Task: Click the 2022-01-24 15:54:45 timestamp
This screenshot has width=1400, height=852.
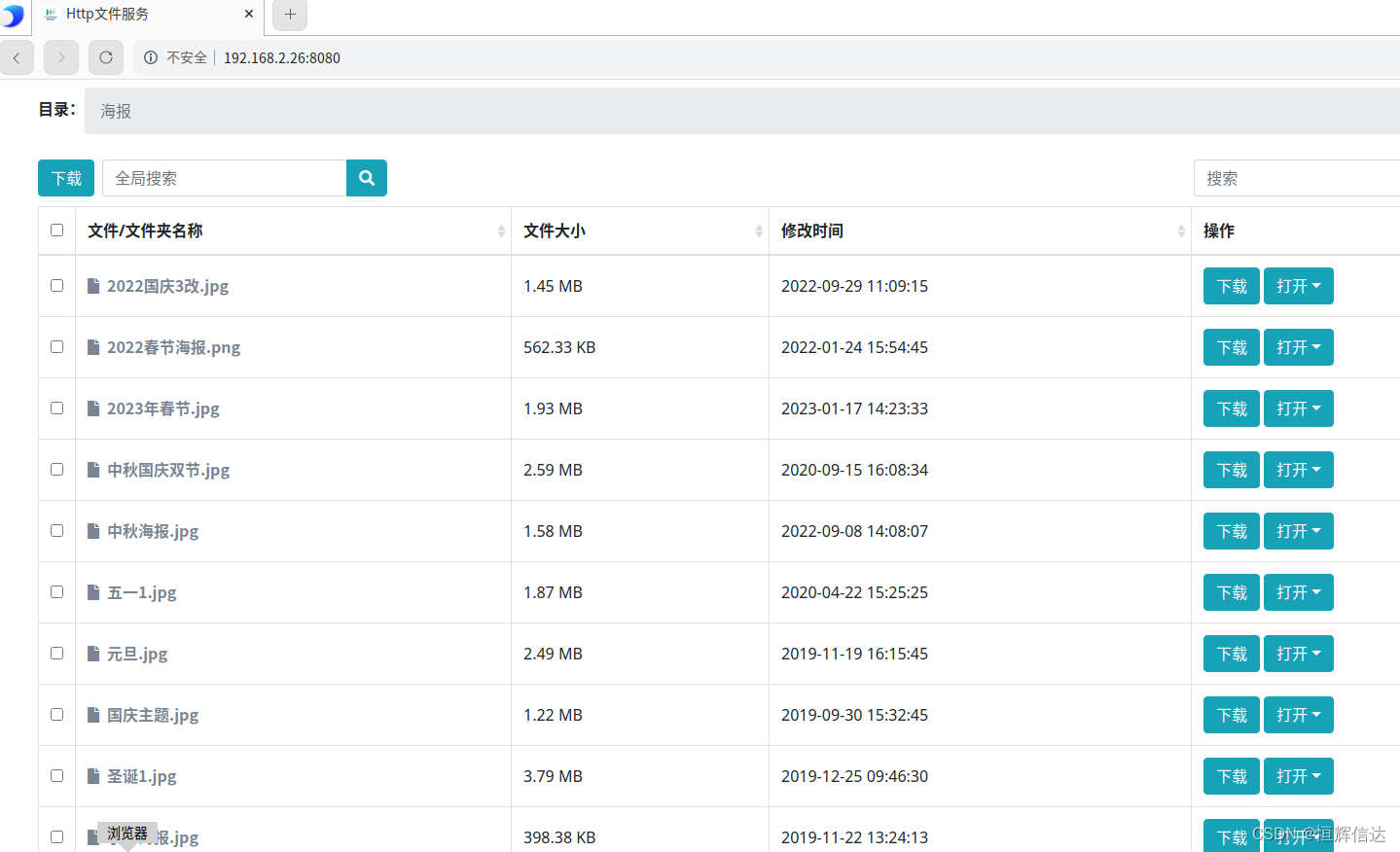Action: (854, 347)
